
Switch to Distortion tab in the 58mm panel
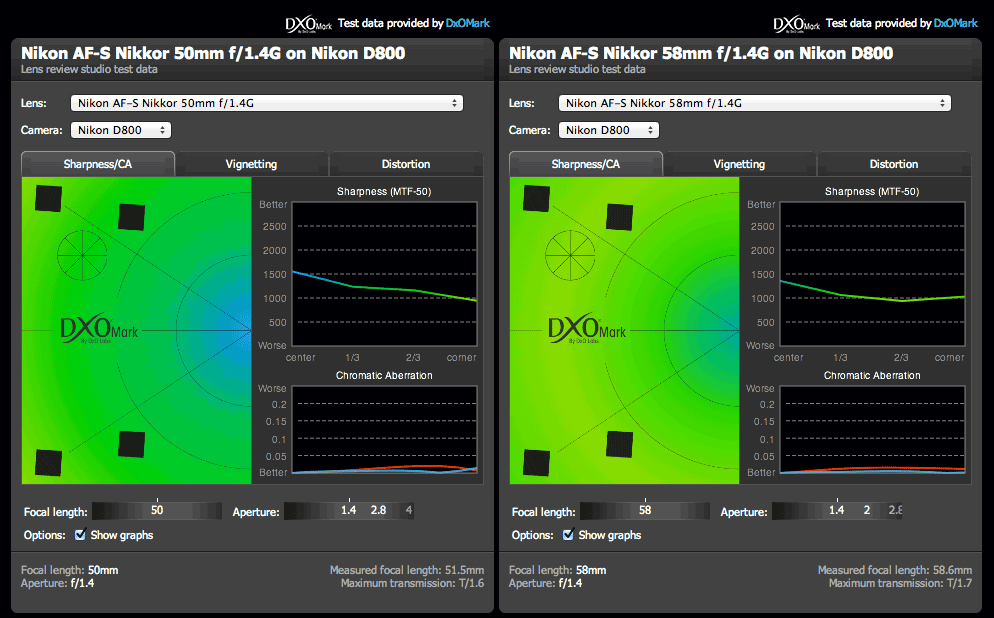(894, 164)
